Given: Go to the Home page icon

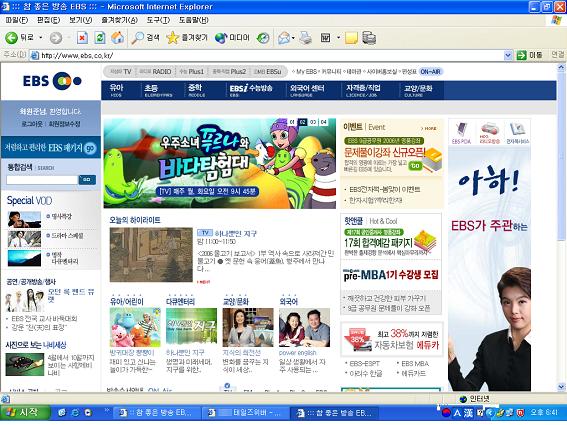Looking at the screenshot, I should (117, 38).
